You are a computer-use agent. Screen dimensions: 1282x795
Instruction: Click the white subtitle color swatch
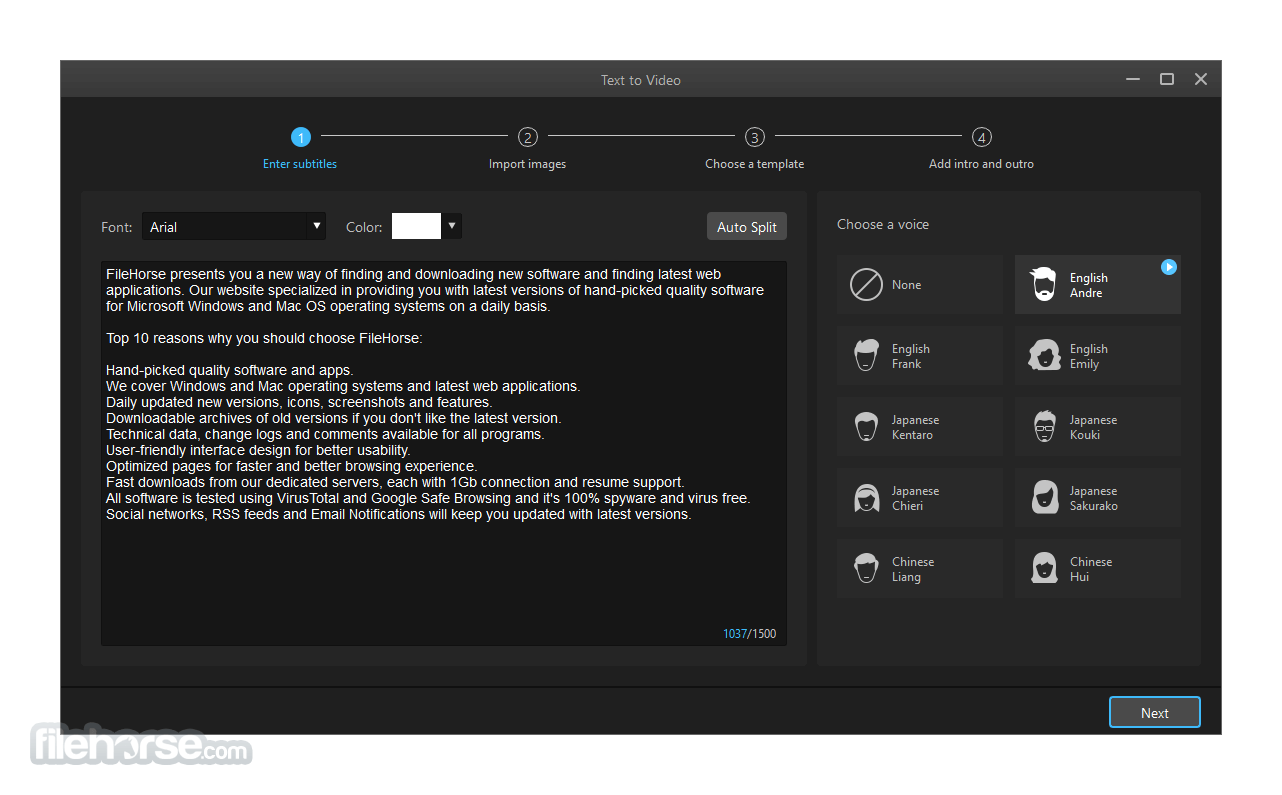(416, 227)
